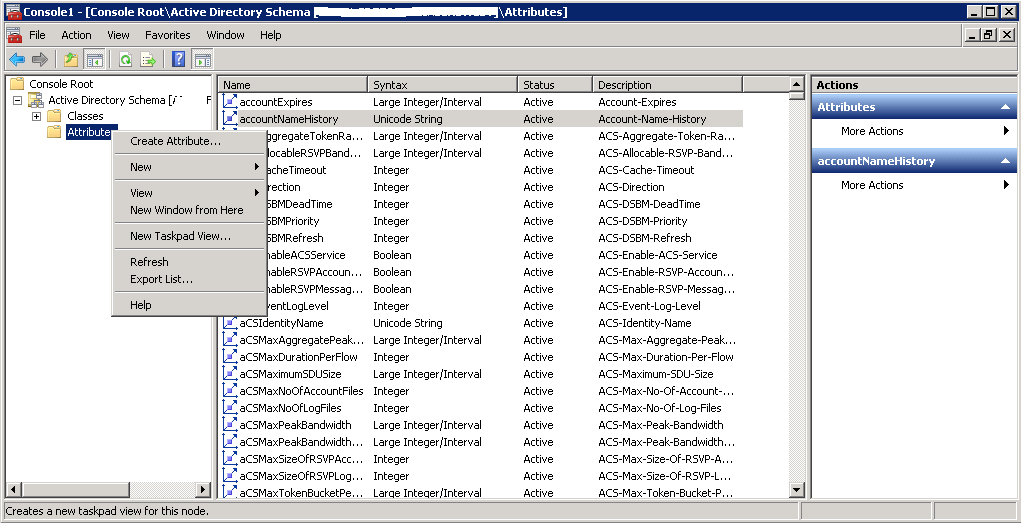Click the aCSMaxDurationPerFlow attribute icon

pyautogui.click(x=230, y=356)
